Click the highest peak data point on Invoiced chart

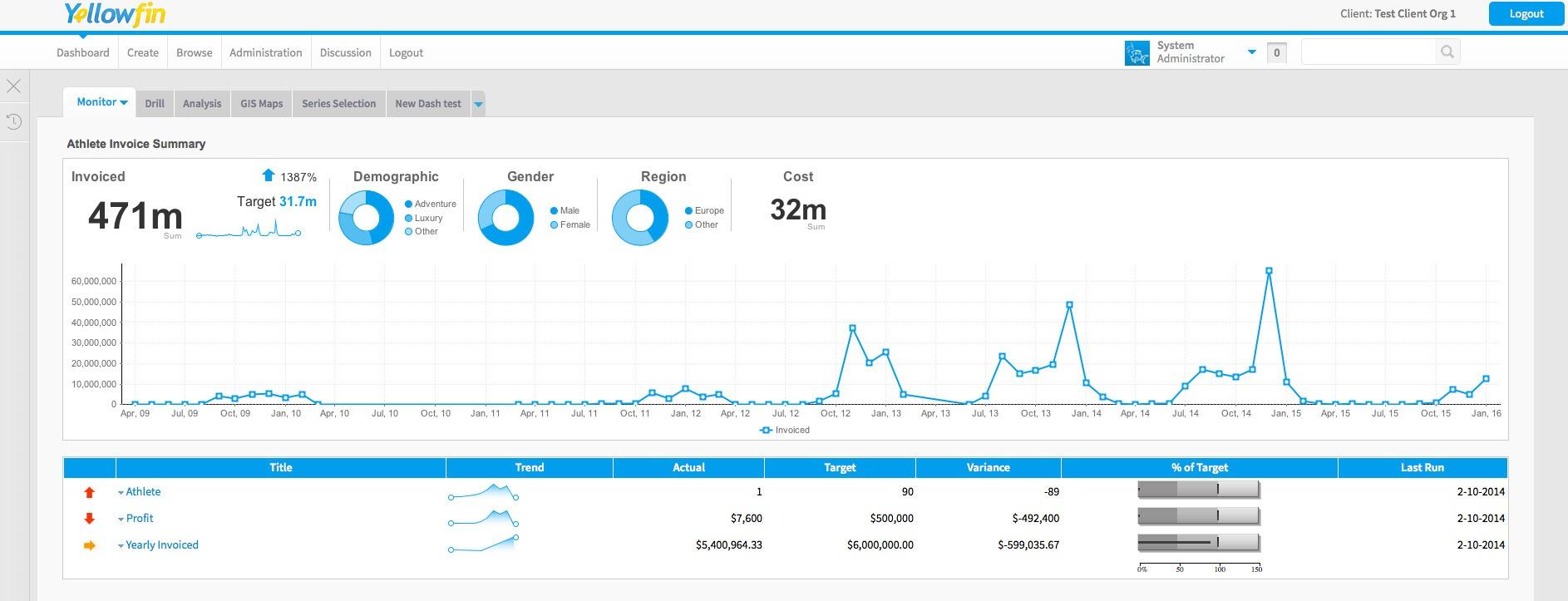[x=1269, y=271]
